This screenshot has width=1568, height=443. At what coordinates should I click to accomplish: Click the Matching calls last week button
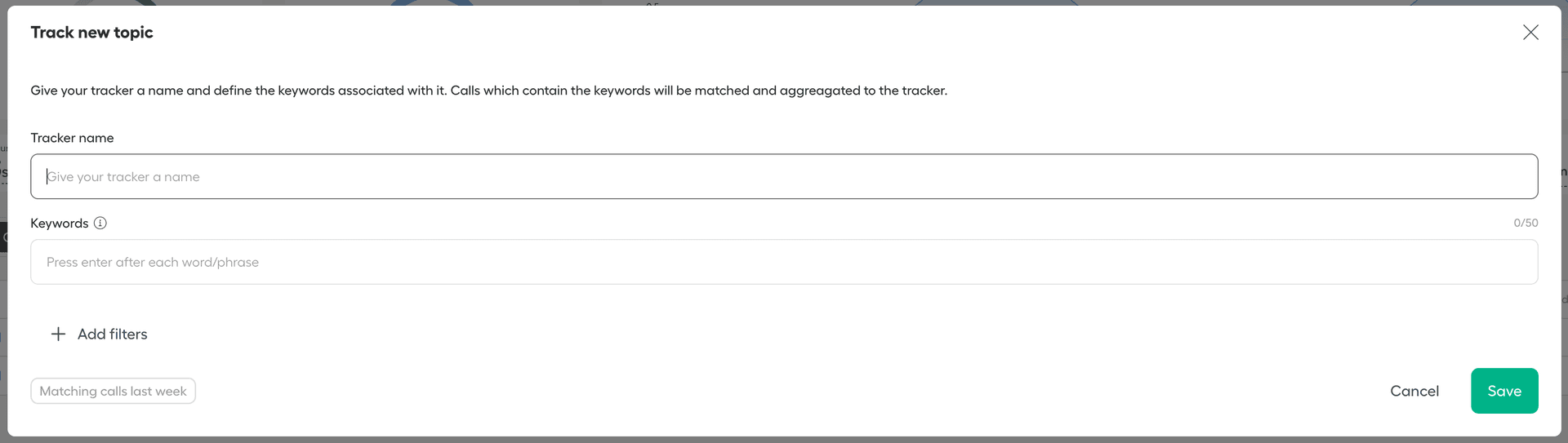113,391
